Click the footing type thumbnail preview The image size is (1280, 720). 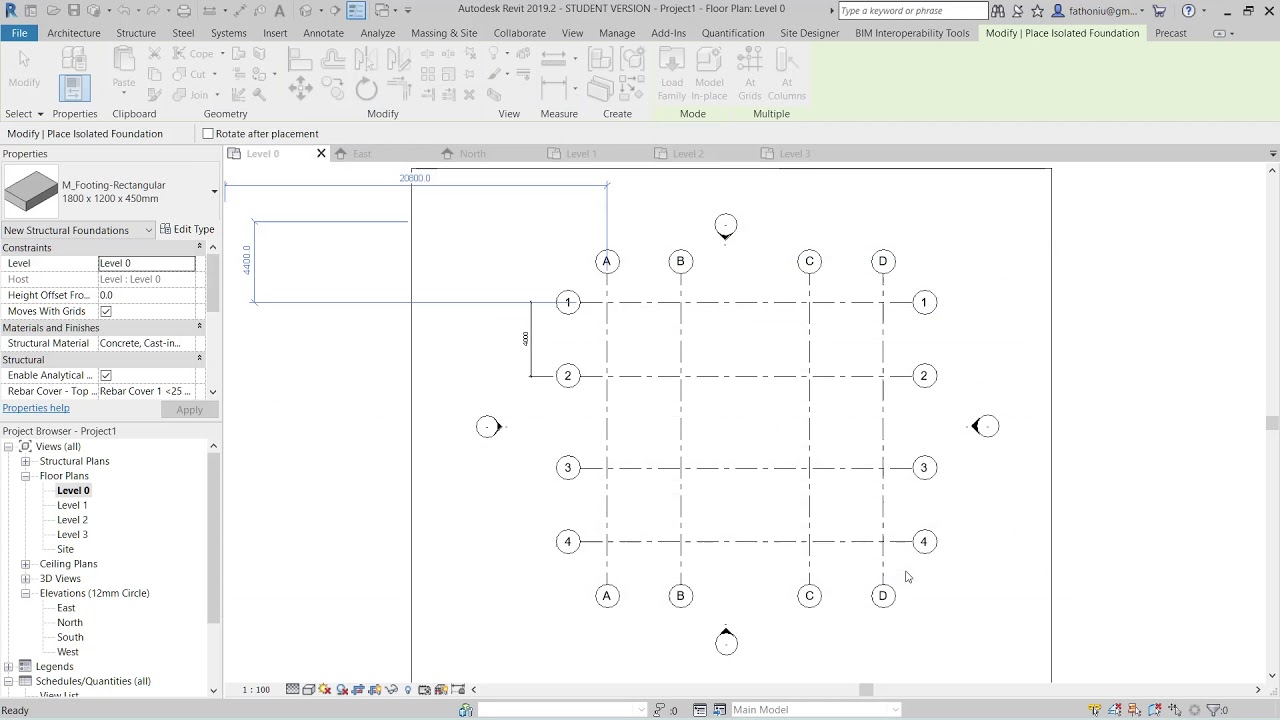[x=31, y=192]
